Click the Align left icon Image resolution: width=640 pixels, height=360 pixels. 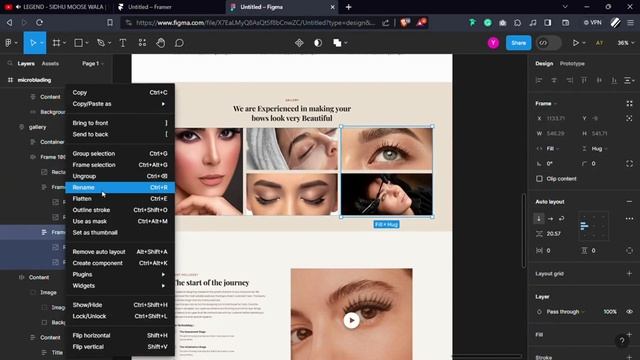point(539,80)
